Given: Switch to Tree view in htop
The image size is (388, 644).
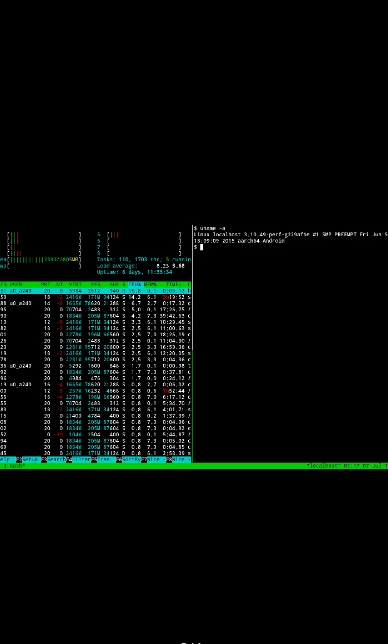Looking at the screenshot, I should click(x=106, y=459).
